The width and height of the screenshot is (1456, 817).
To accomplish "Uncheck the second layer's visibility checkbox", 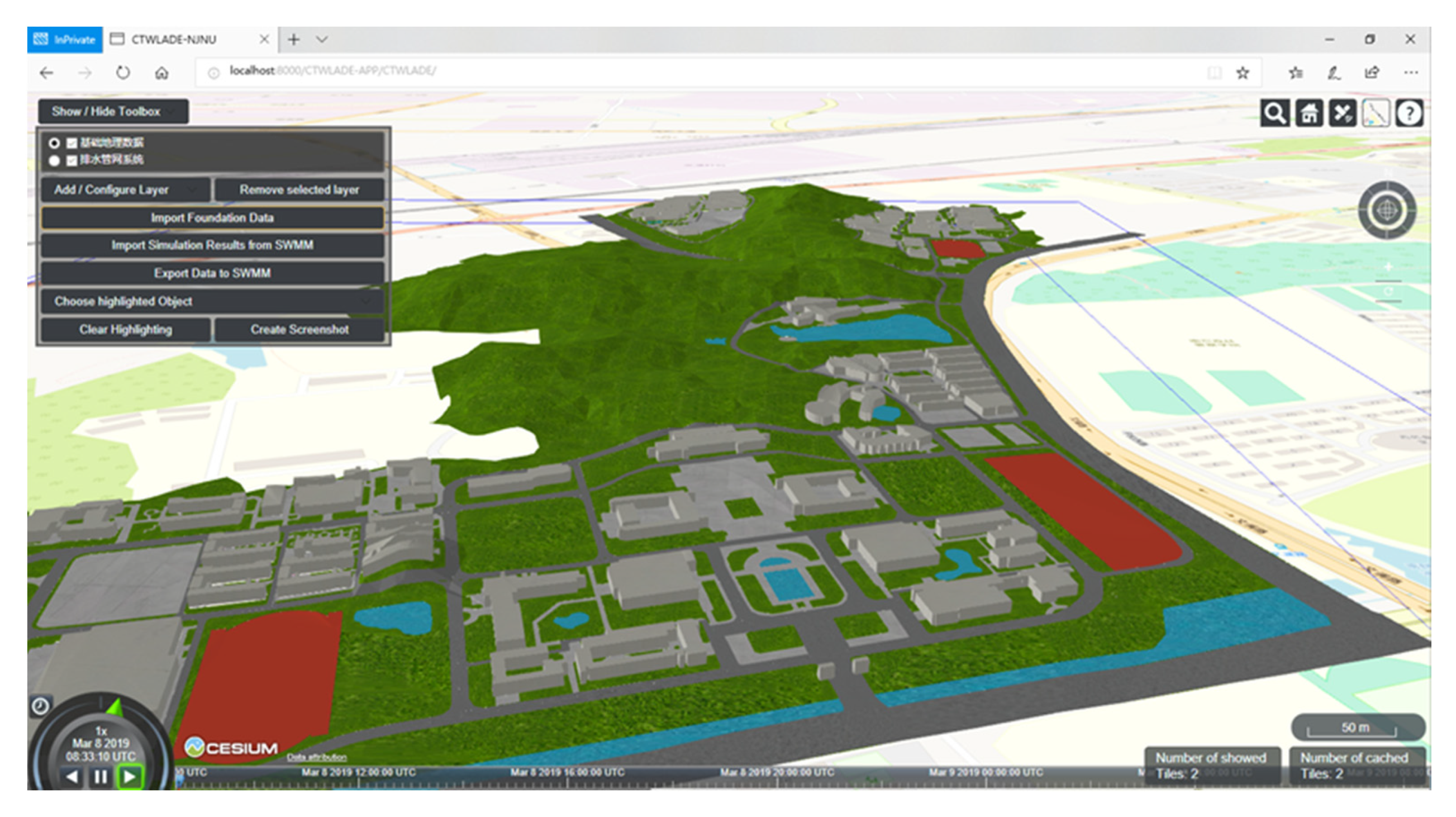I will tap(72, 160).
